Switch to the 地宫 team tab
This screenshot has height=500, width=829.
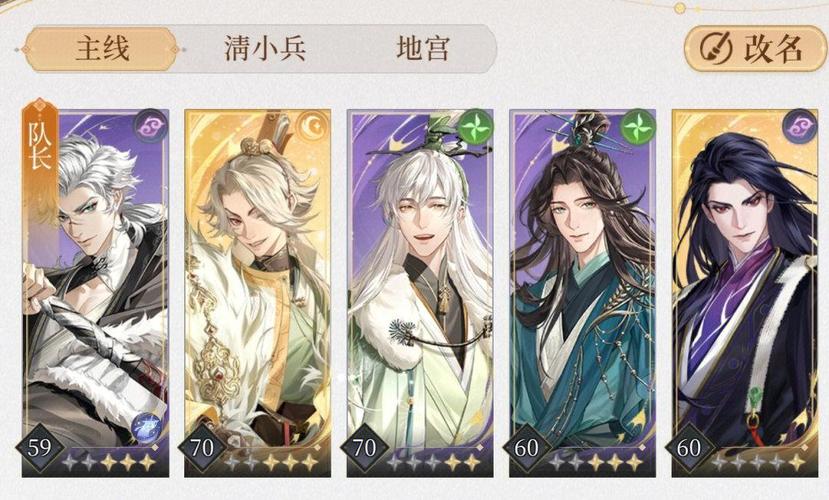(x=422, y=49)
